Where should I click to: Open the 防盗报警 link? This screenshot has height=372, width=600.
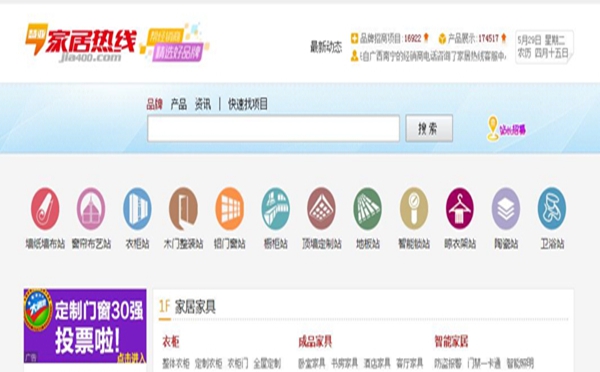tap(448, 363)
